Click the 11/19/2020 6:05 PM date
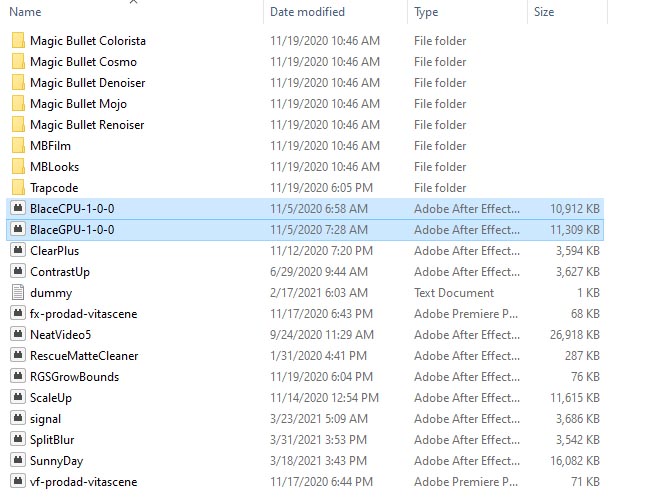The width and height of the screenshot is (650, 502). click(x=321, y=188)
